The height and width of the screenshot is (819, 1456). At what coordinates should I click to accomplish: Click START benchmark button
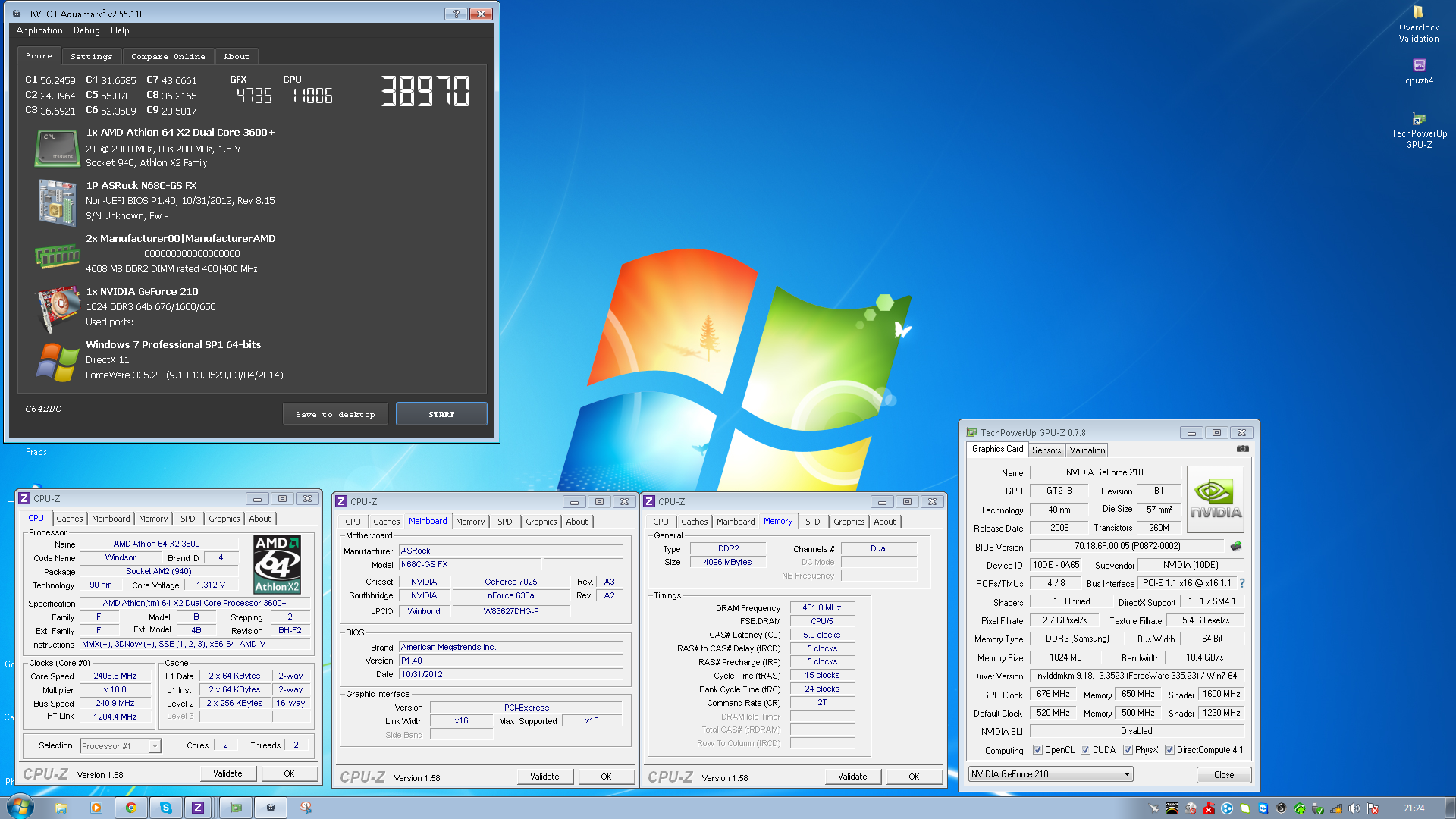point(441,414)
